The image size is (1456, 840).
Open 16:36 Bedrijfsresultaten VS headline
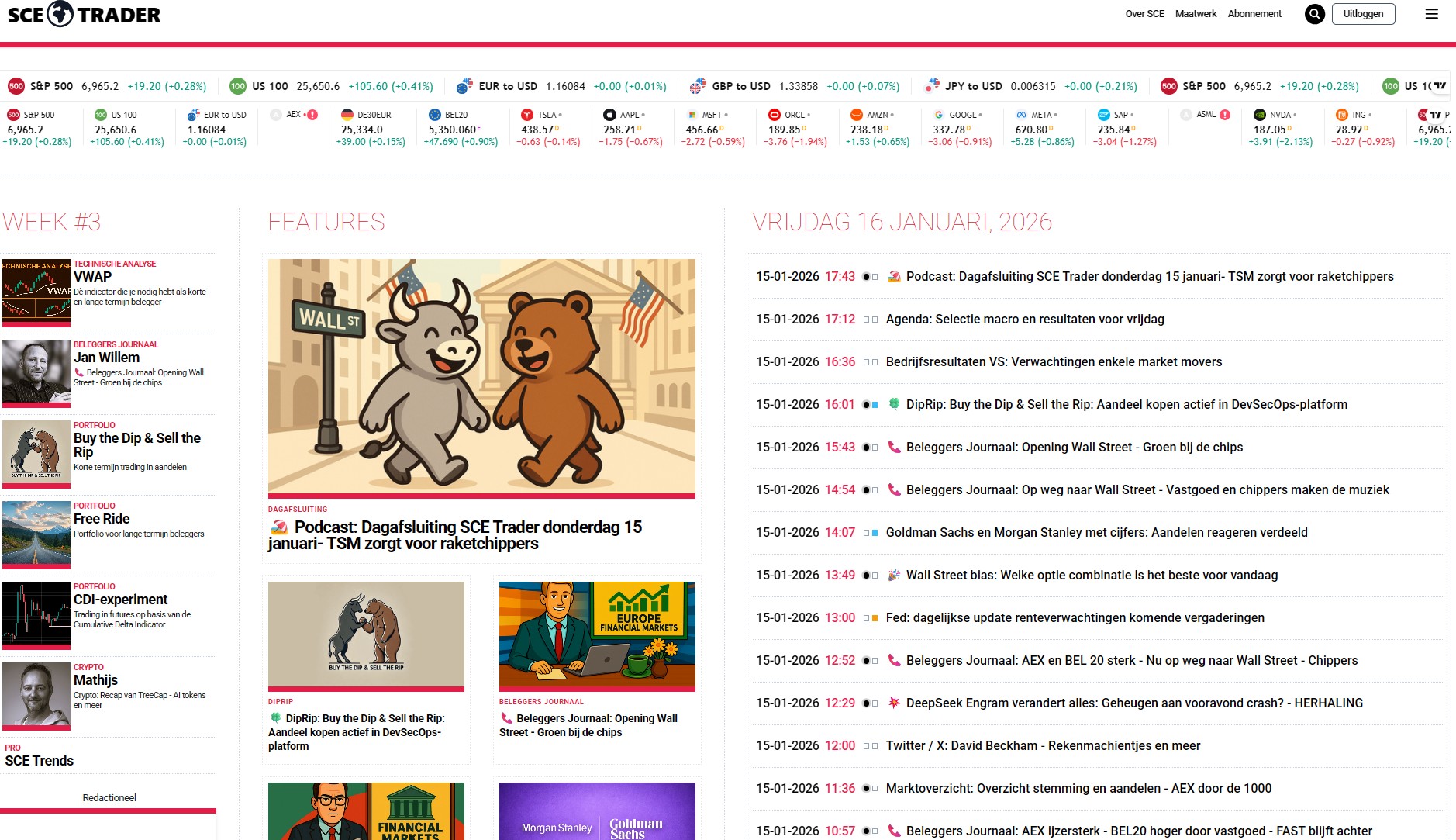coord(1054,361)
